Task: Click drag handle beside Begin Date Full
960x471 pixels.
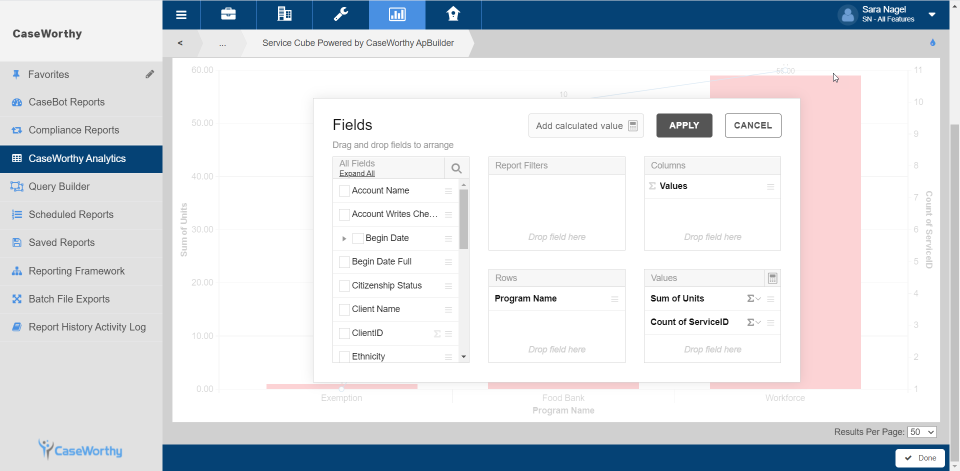Action: [x=448, y=262]
